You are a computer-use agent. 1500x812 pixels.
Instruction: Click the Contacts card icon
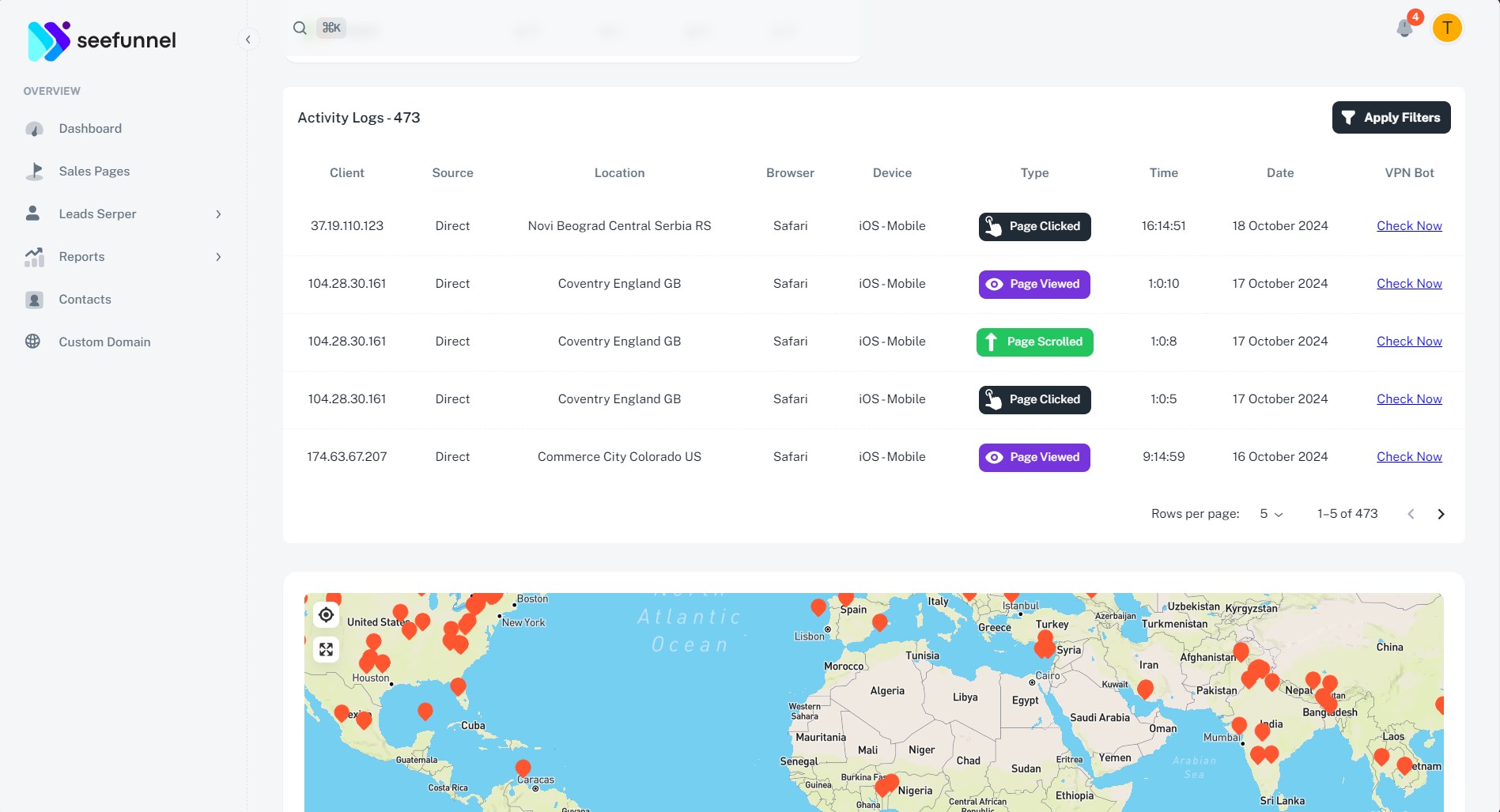click(33, 300)
